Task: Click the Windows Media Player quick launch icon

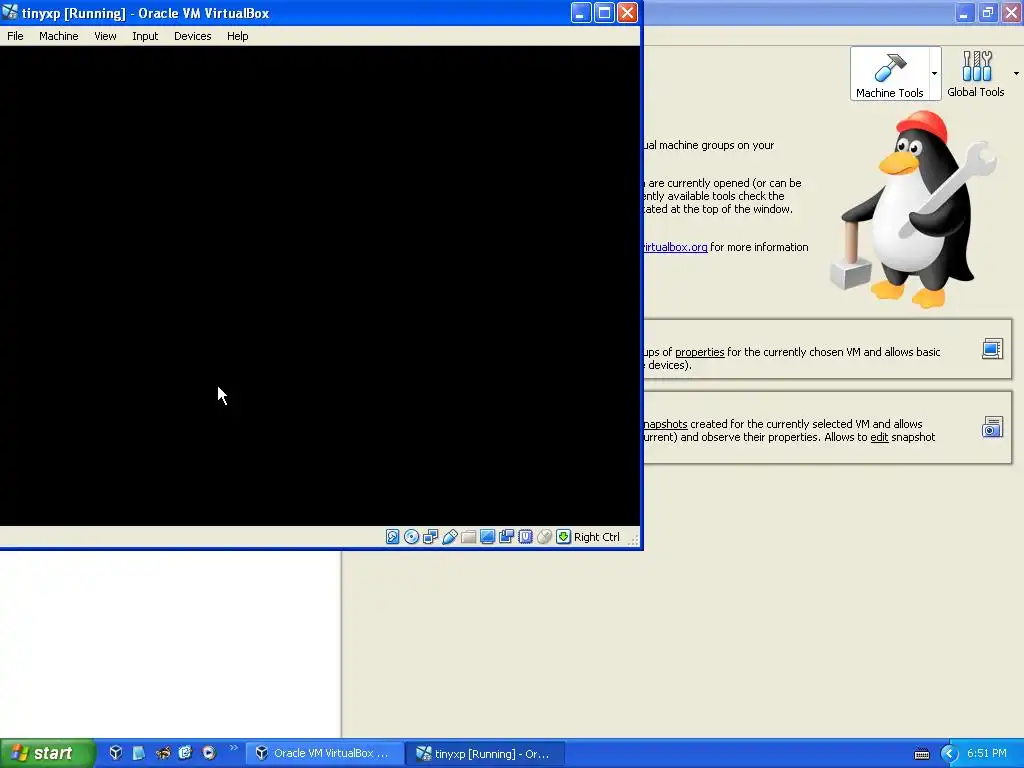Action: pos(209,753)
